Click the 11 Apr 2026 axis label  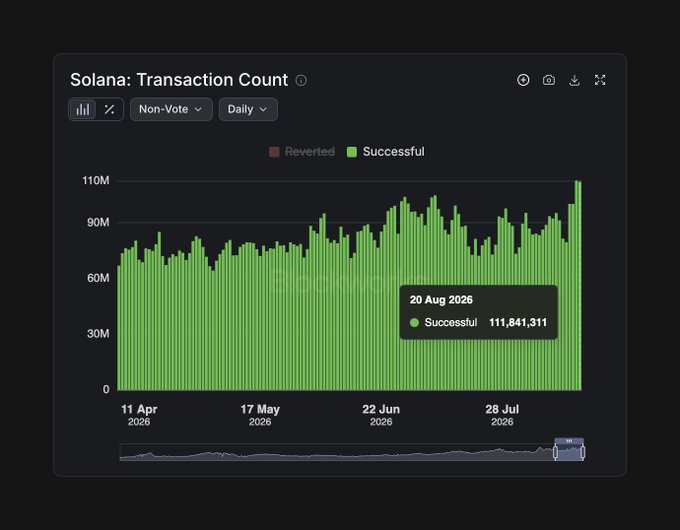coord(139,415)
